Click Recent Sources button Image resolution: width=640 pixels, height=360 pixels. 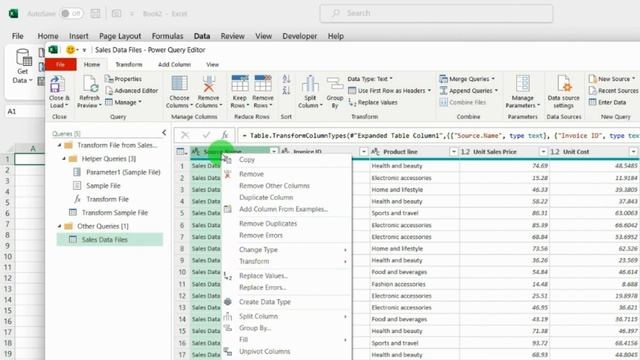click(613, 91)
